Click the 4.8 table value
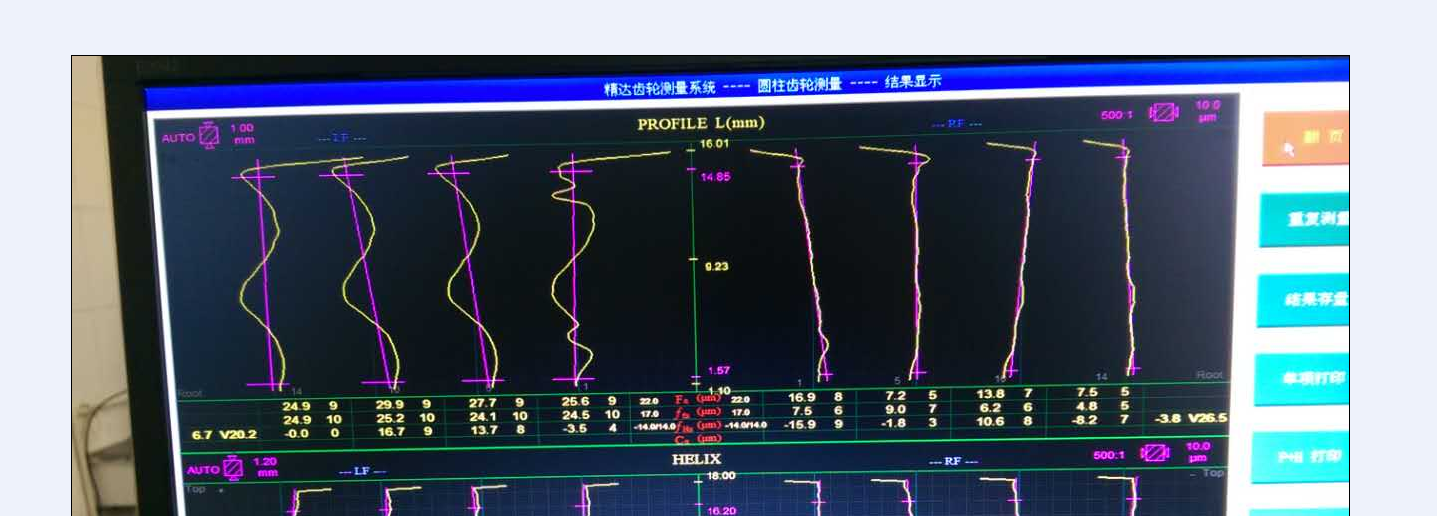 [x=1086, y=406]
